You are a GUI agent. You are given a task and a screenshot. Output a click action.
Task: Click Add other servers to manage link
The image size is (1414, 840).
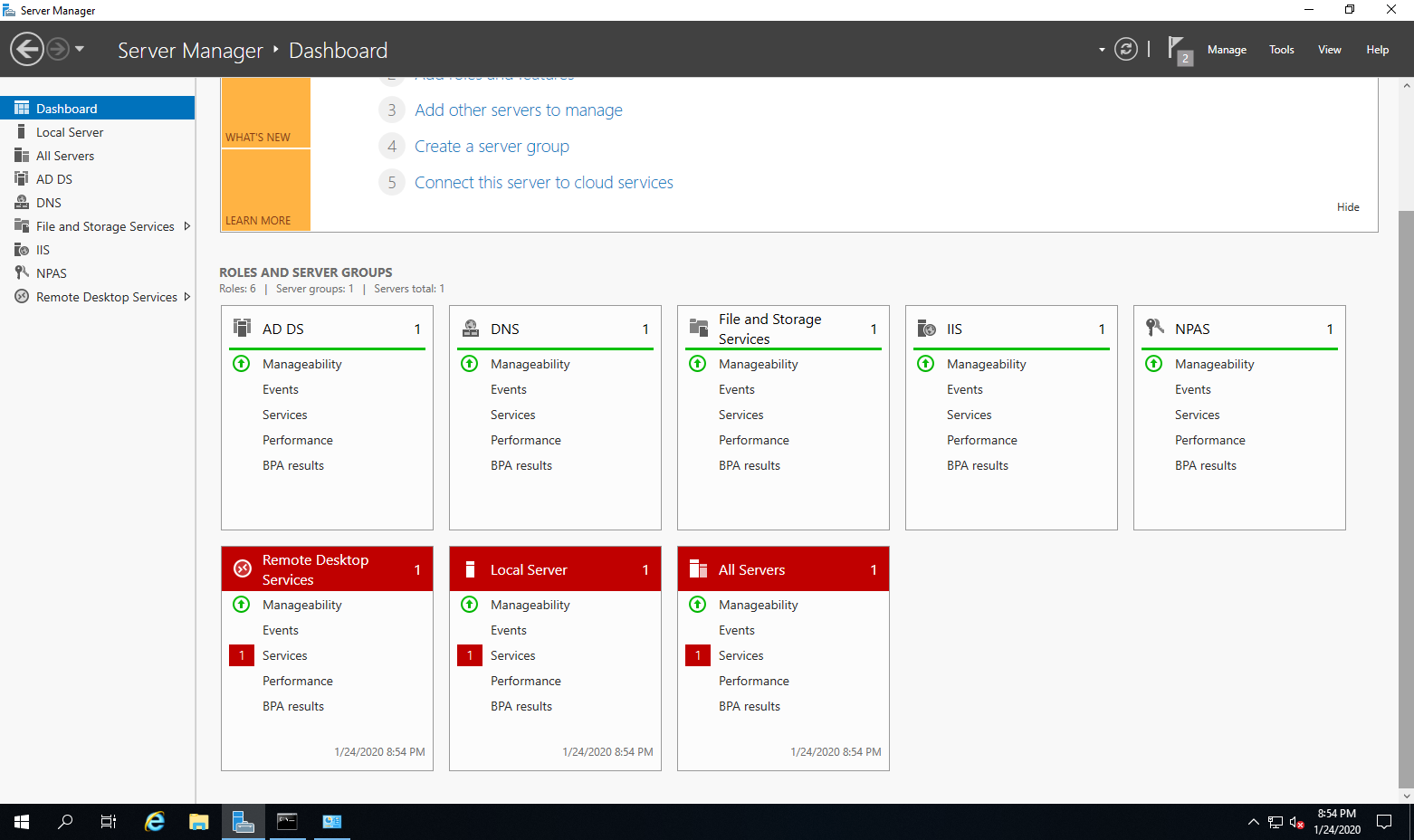[518, 110]
